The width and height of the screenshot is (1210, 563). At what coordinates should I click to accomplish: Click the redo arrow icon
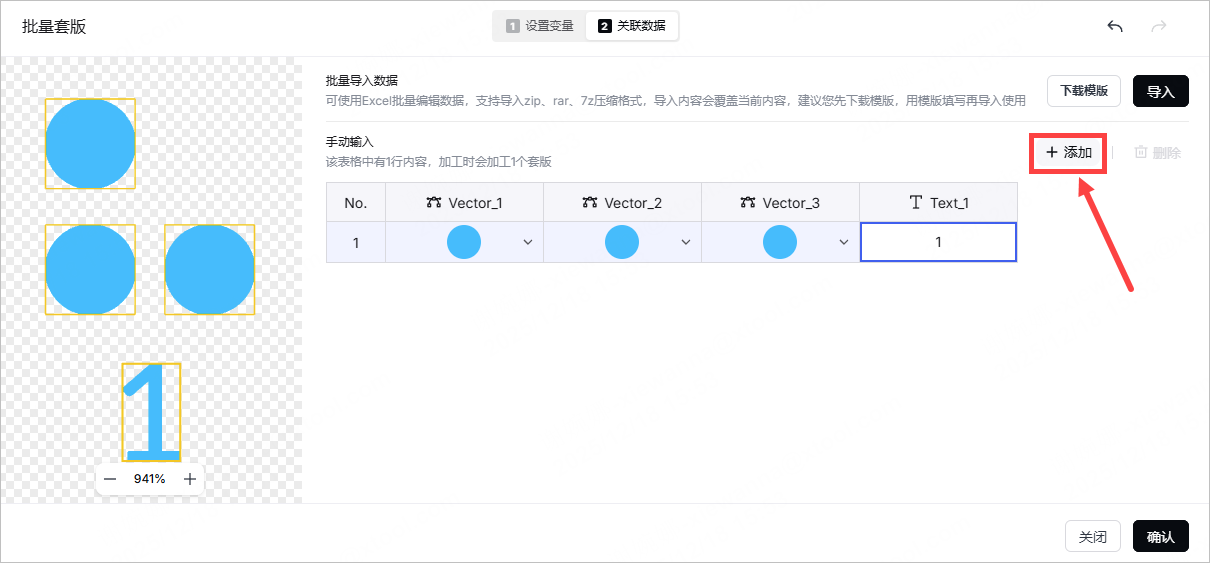1159,27
